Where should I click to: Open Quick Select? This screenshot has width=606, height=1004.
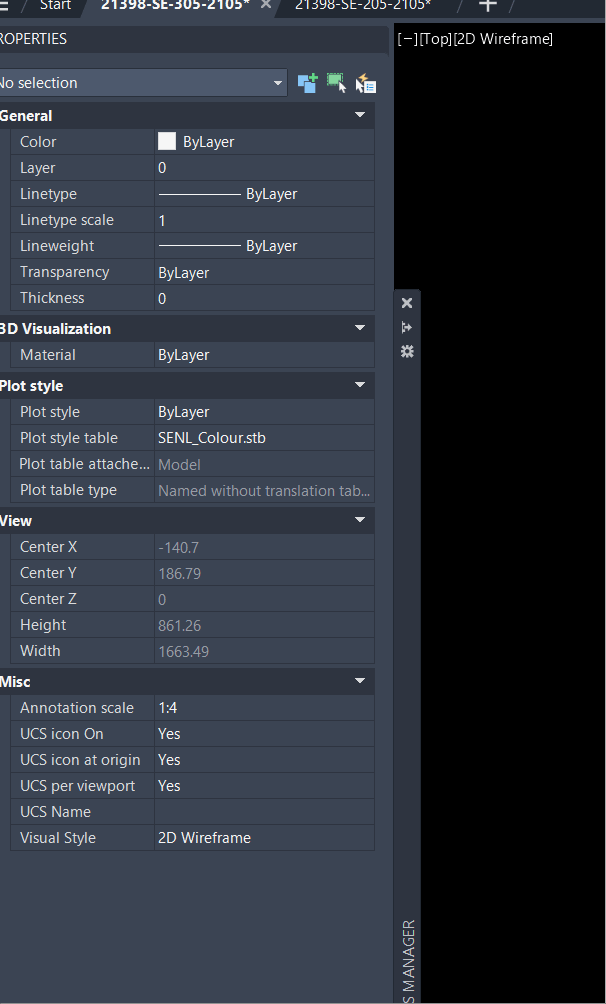[365, 83]
